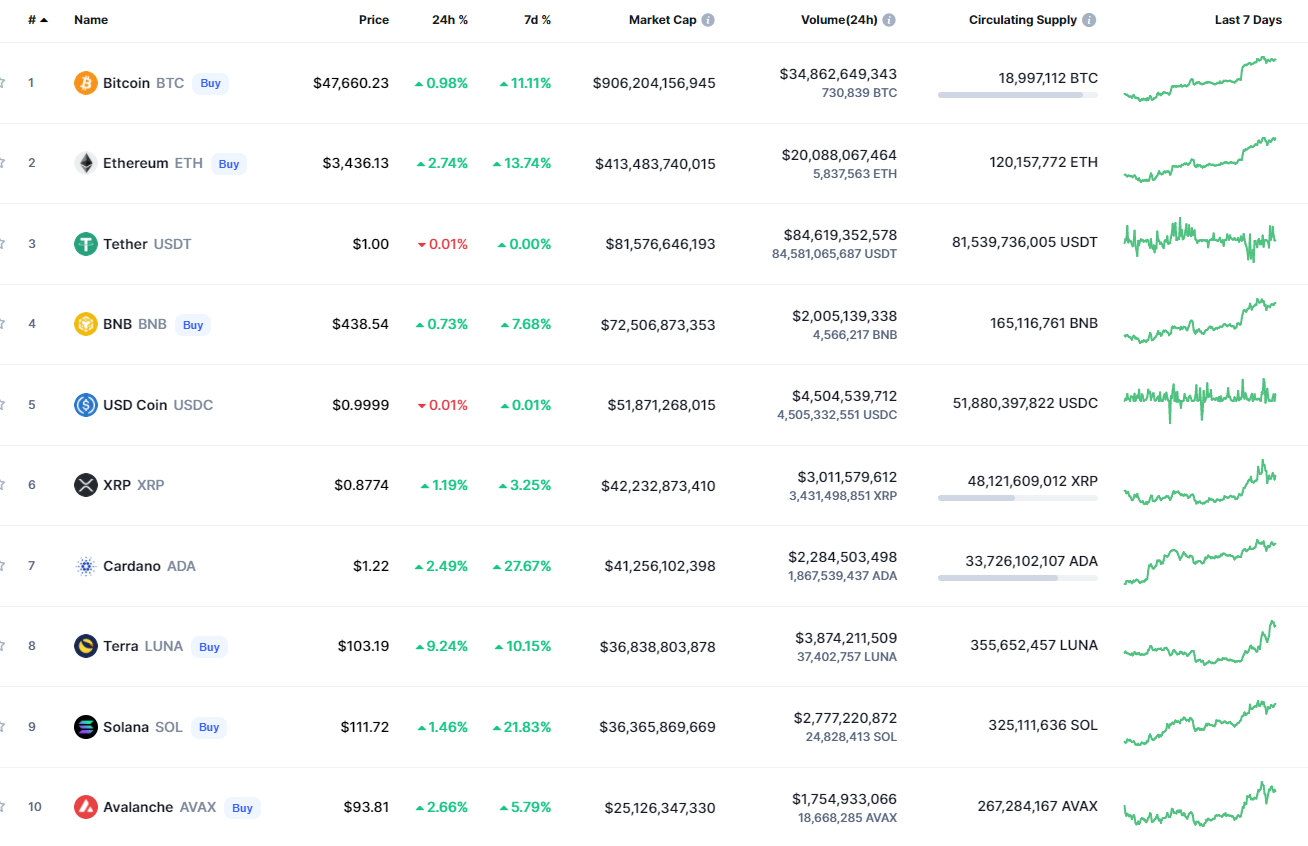1308x846 pixels.
Task: Click Ethereum price $3,436.13
Action: pyautogui.click(x=356, y=163)
